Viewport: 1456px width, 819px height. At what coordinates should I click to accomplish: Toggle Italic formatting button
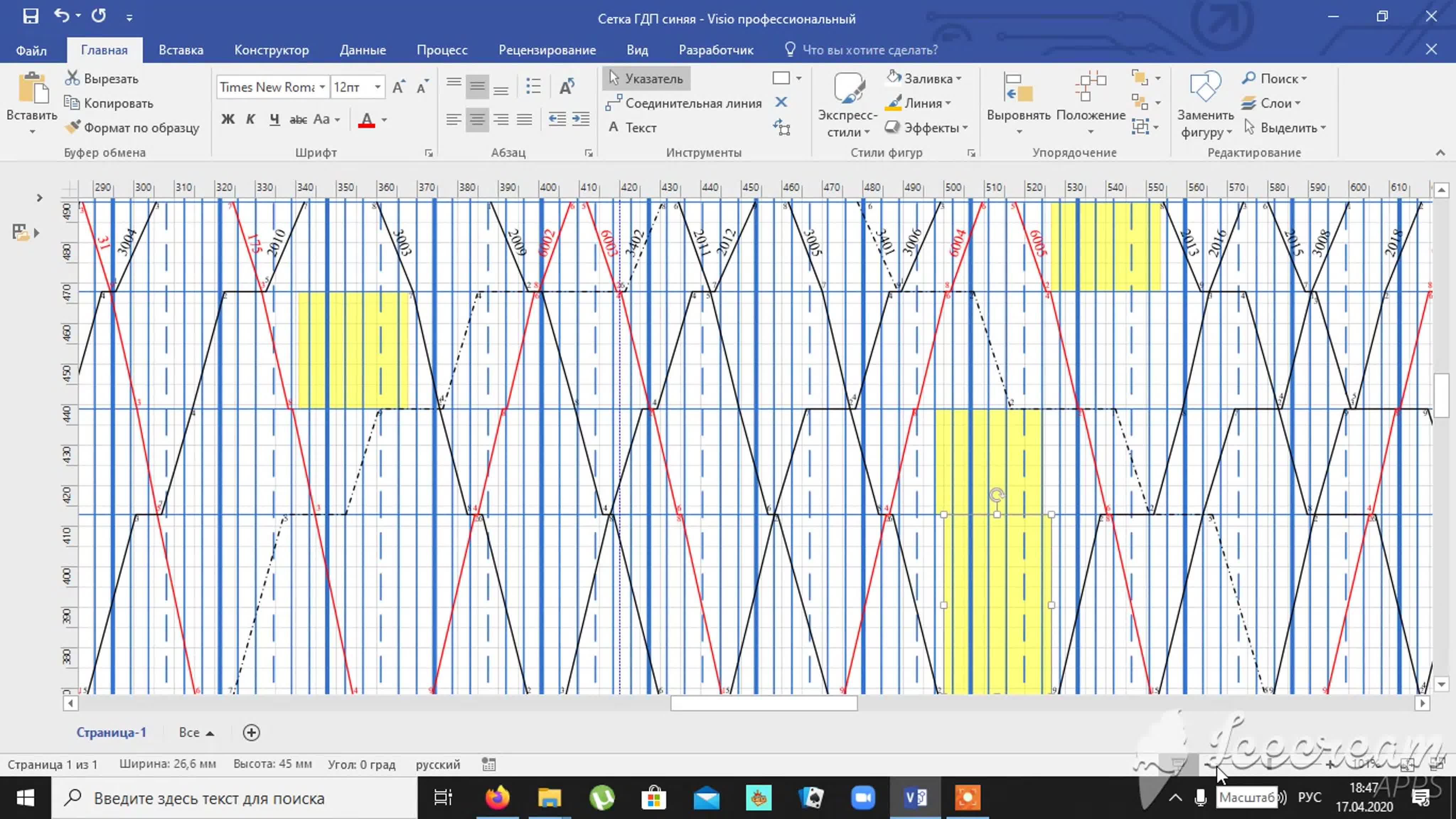[x=250, y=119]
